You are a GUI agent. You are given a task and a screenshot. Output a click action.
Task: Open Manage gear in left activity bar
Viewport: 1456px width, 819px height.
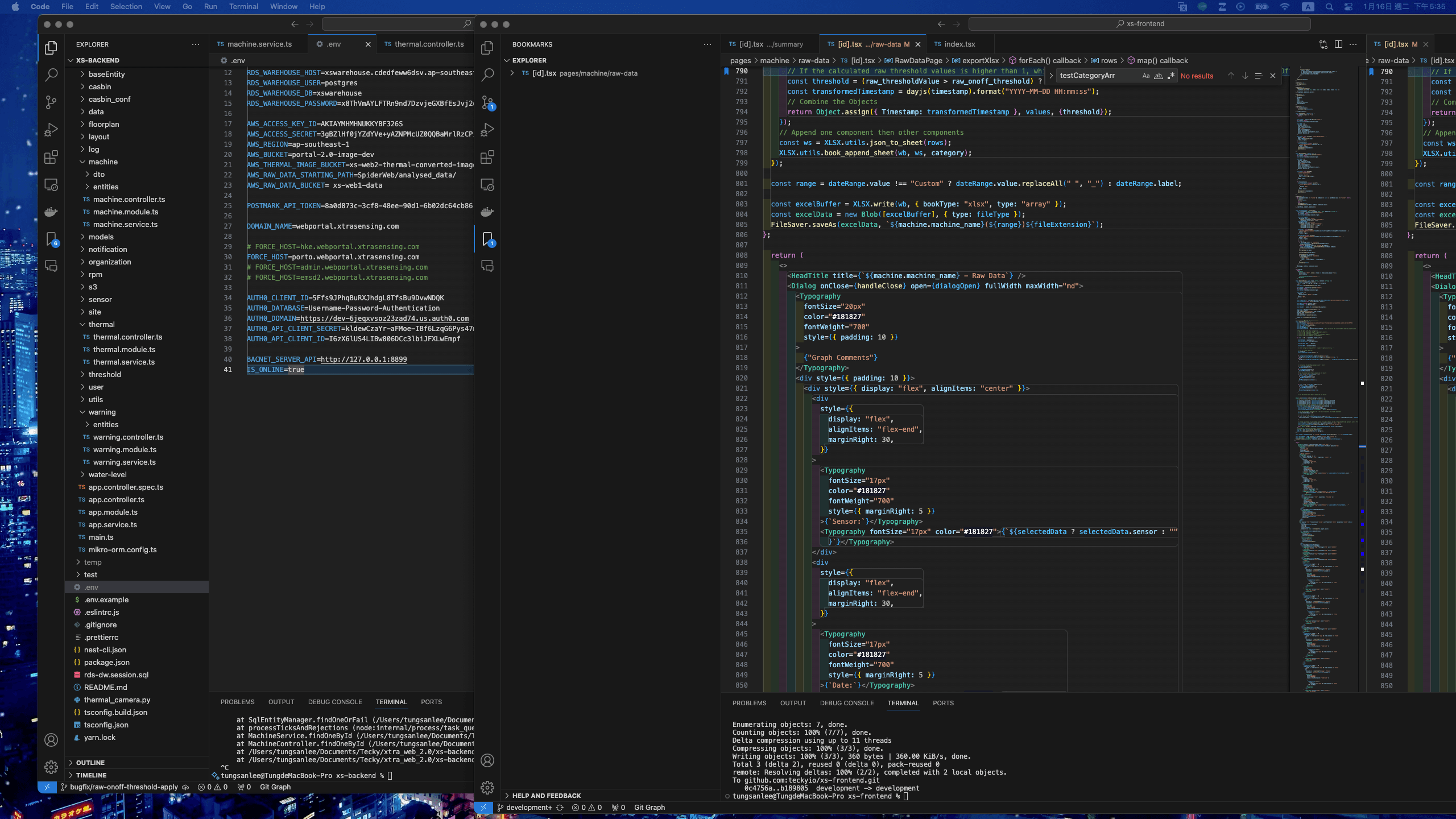[51, 767]
